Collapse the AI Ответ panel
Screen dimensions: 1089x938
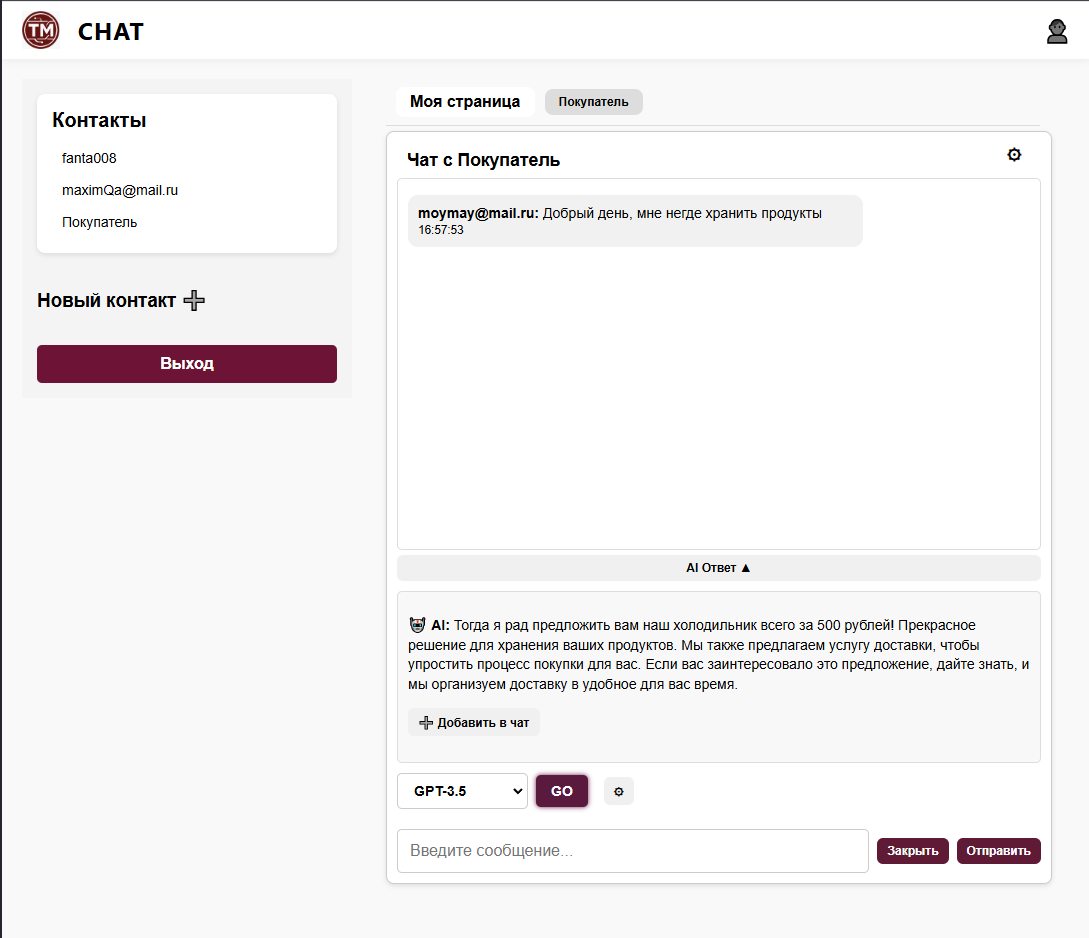pos(718,568)
